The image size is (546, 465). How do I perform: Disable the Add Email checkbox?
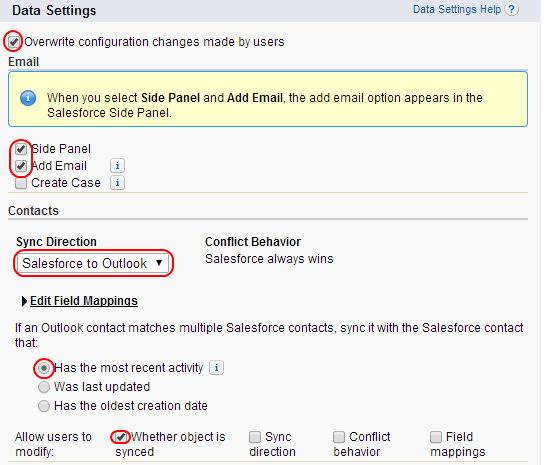coord(21,166)
